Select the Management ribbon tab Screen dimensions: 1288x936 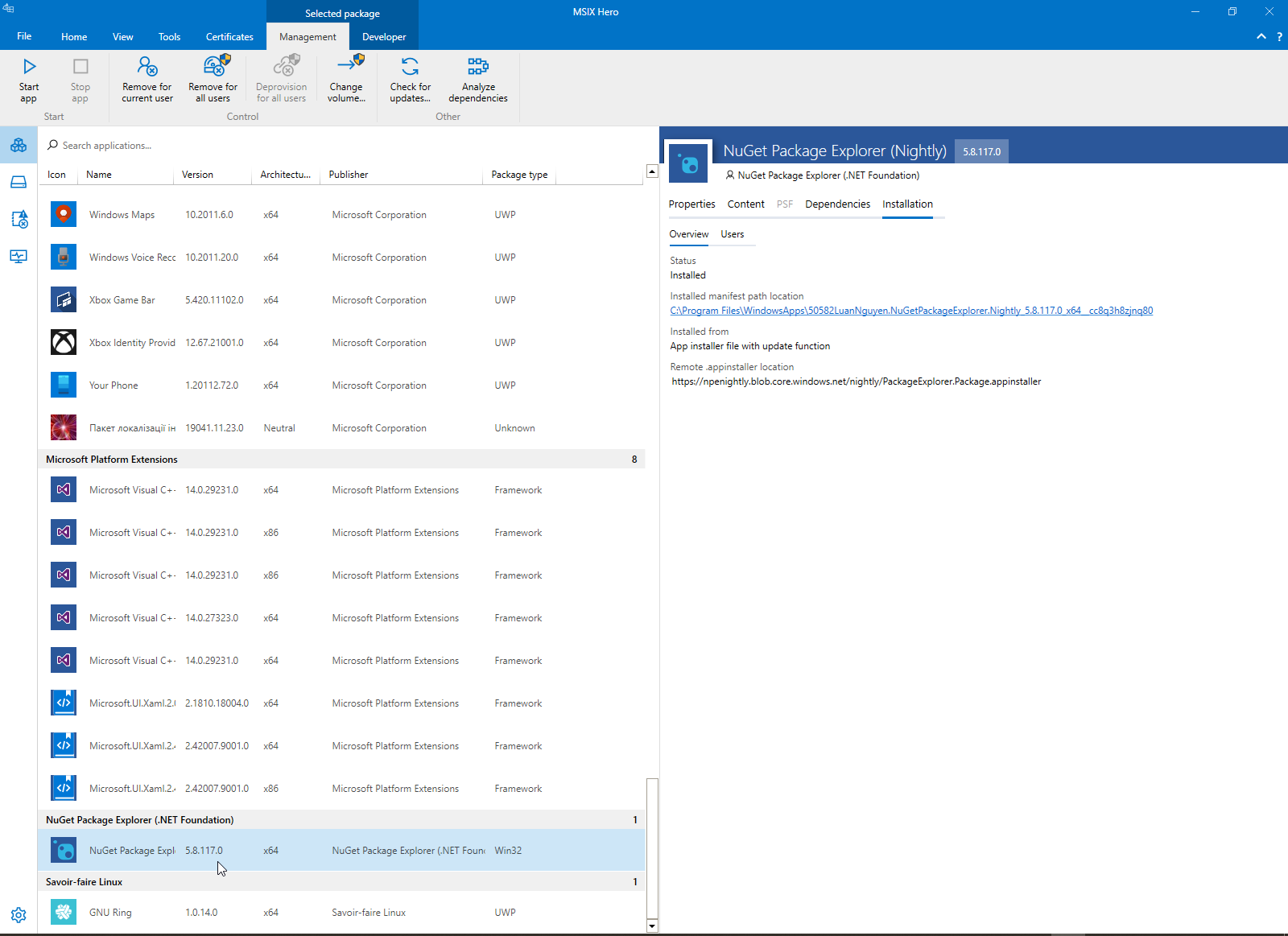pyautogui.click(x=308, y=36)
